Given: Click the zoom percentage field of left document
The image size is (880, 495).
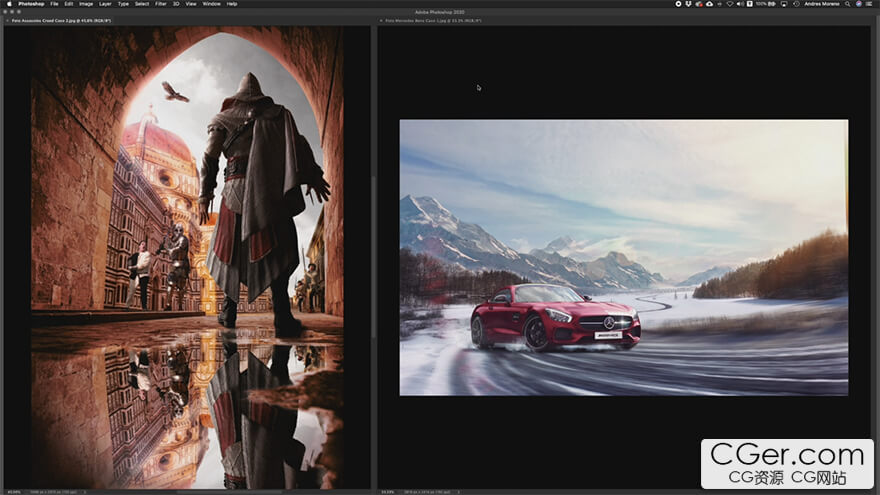Looking at the screenshot, I should (14, 492).
